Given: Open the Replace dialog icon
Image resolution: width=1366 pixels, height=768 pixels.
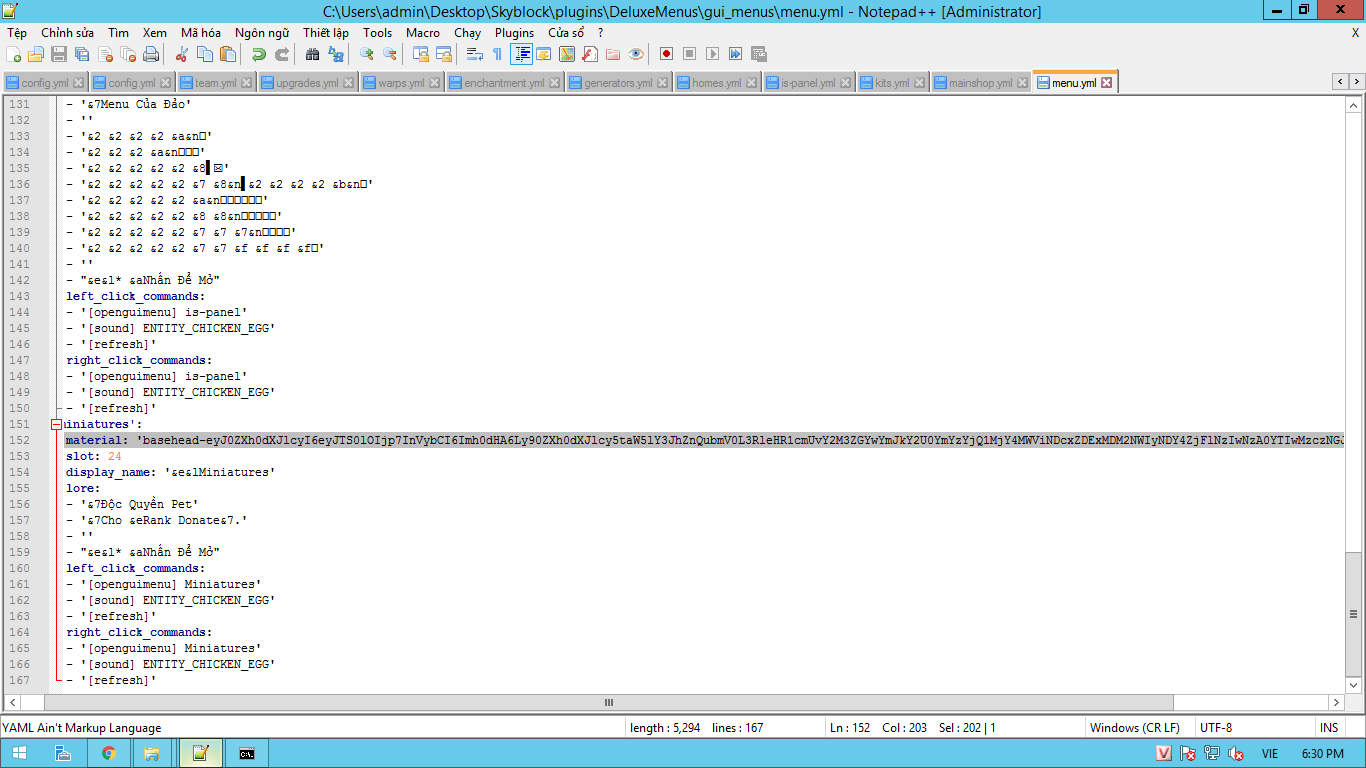Looking at the screenshot, I should click(336, 54).
